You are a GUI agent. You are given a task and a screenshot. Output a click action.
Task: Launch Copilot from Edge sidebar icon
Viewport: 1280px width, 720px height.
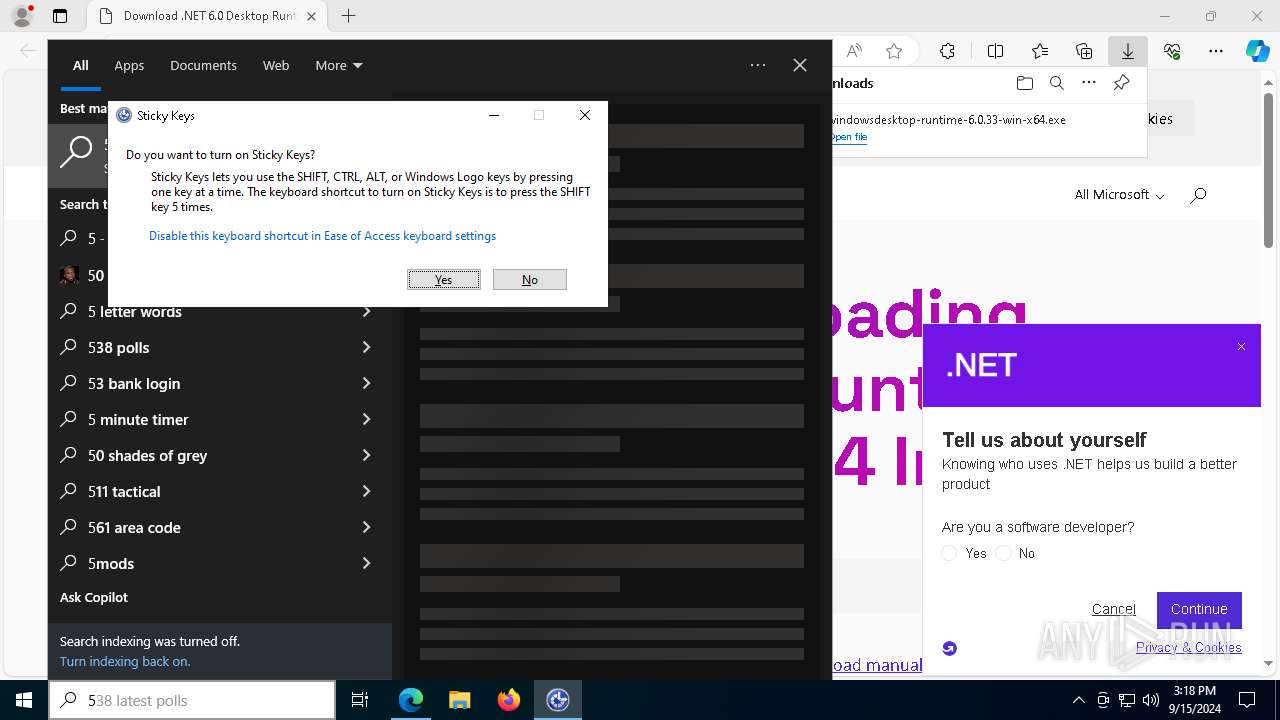[x=1257, y=51]
